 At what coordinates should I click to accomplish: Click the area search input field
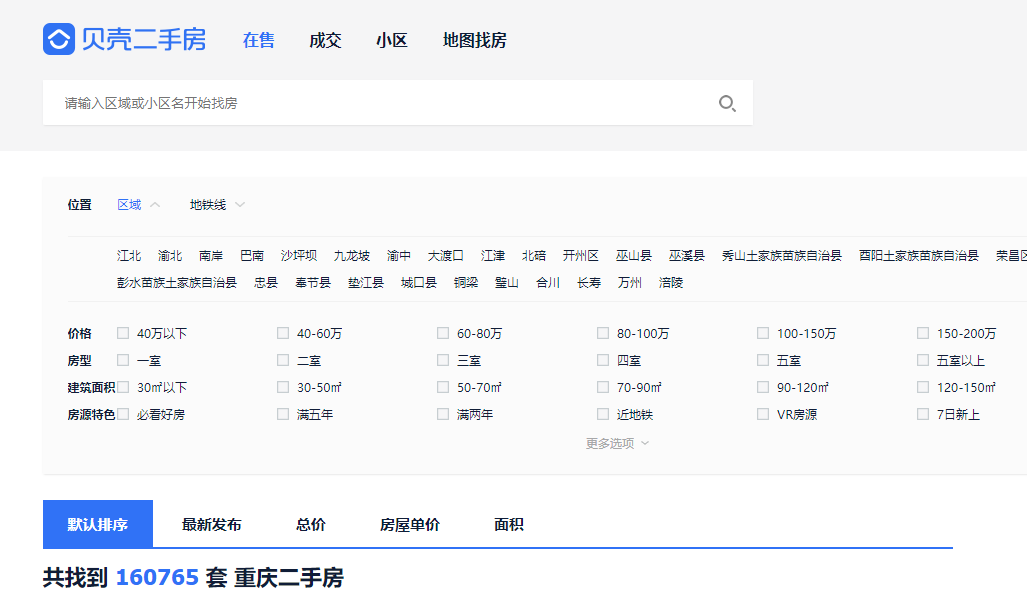[x=380, y=103]
